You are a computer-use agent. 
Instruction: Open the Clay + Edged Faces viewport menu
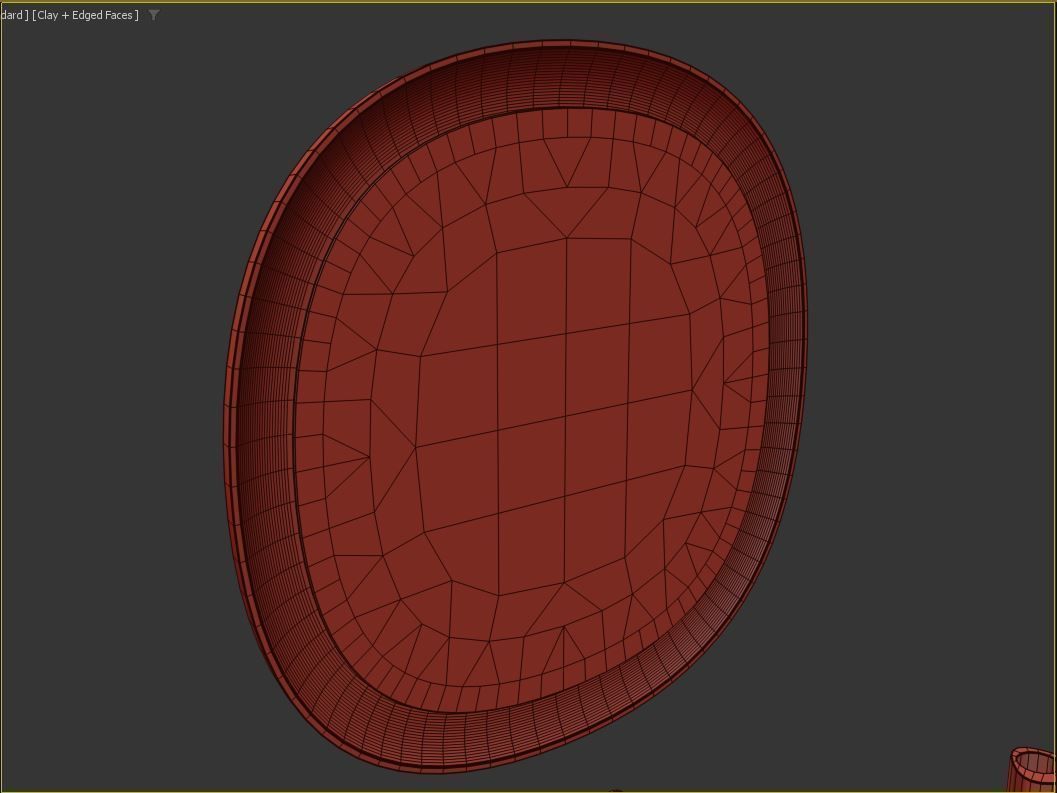click(x=86, y=15)
